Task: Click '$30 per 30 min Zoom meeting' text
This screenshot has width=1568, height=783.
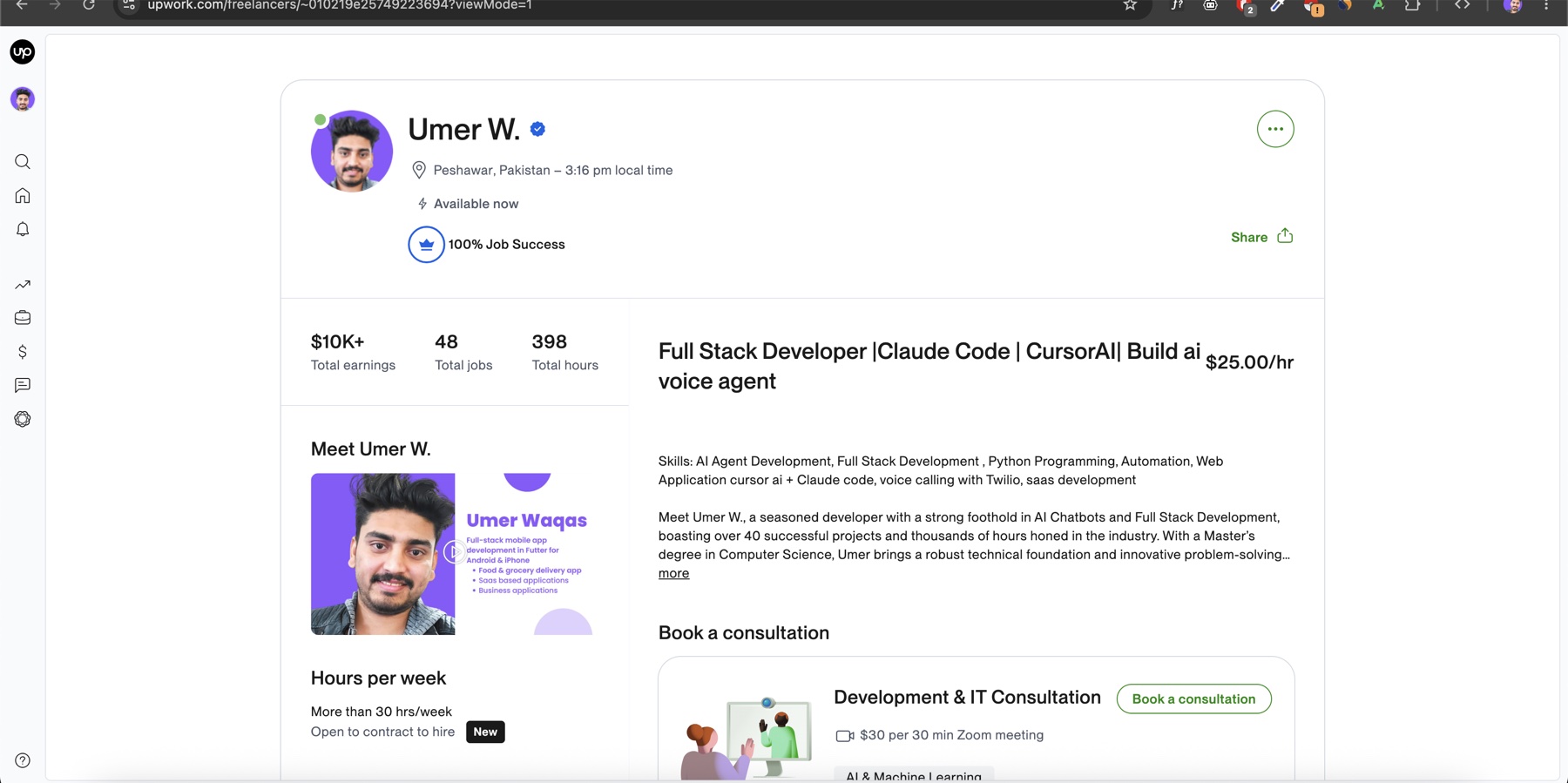Action: (951, 735)
